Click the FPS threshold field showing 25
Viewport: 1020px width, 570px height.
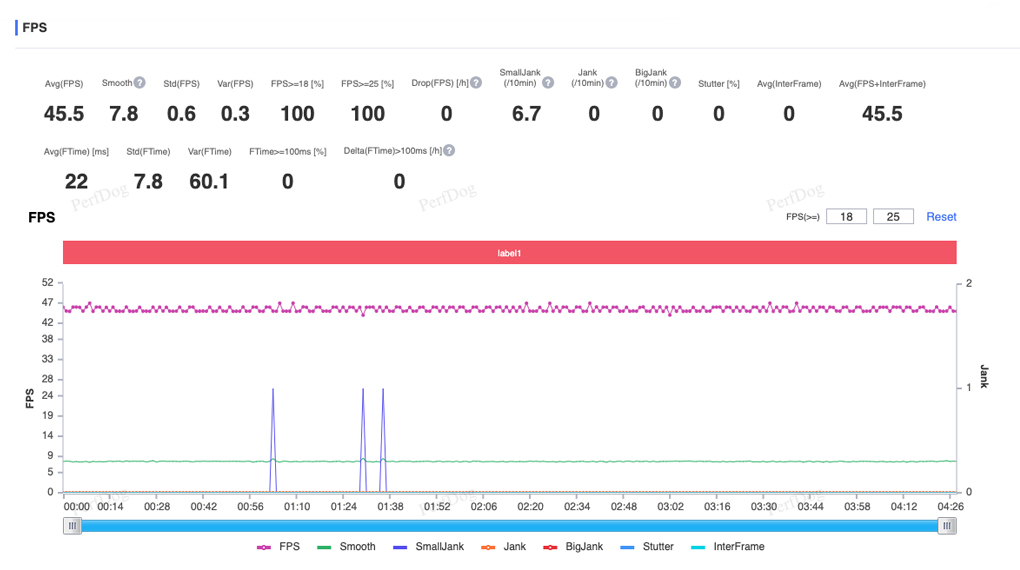pos(893,217)
